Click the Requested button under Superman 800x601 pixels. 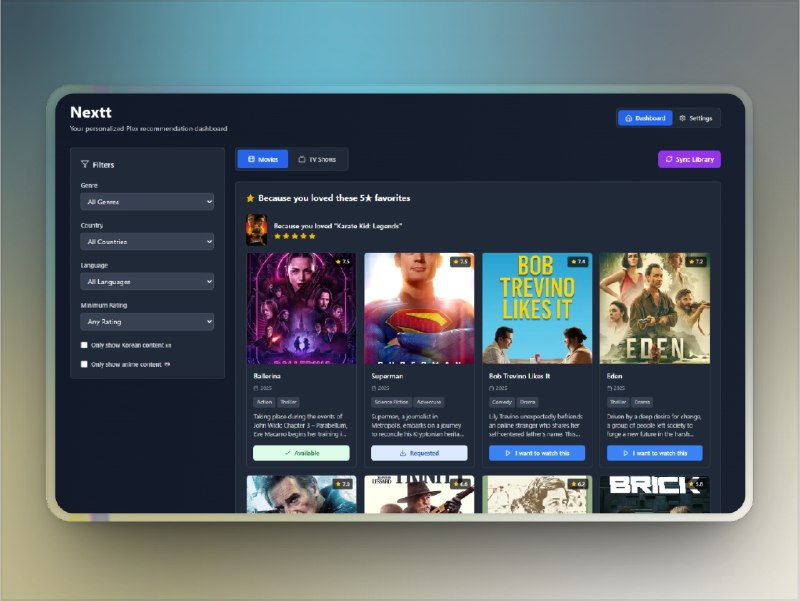[x=419, y=453]
